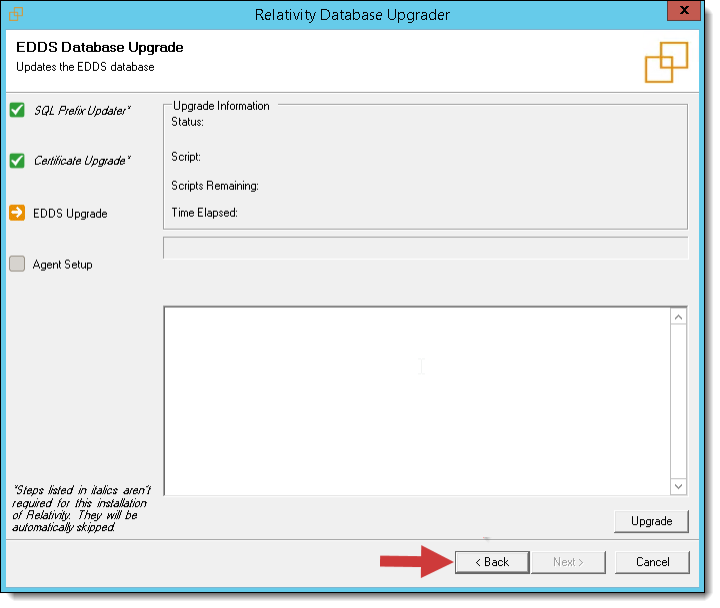Click the log scrollbar down arrow
This screenshot has width=720, height=608.
679,486
